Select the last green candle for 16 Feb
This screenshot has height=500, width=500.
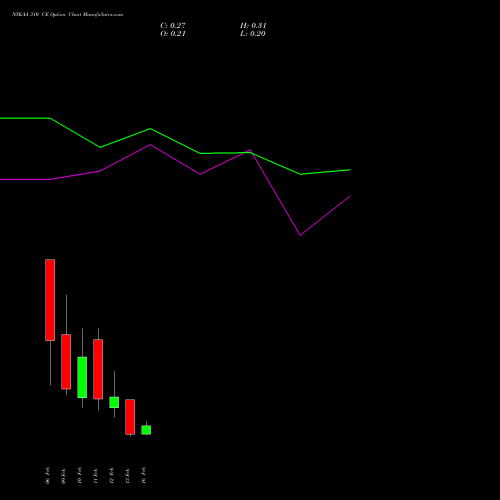click(x=146, y=430)
